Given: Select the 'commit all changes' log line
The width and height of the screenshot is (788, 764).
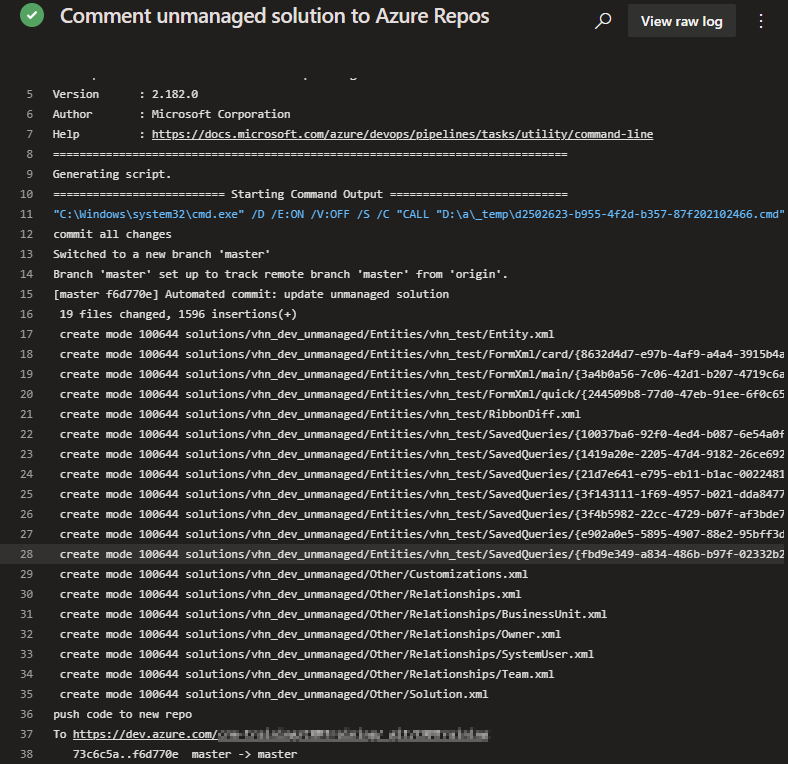Looking at the screenshot, I should (112, 234).
